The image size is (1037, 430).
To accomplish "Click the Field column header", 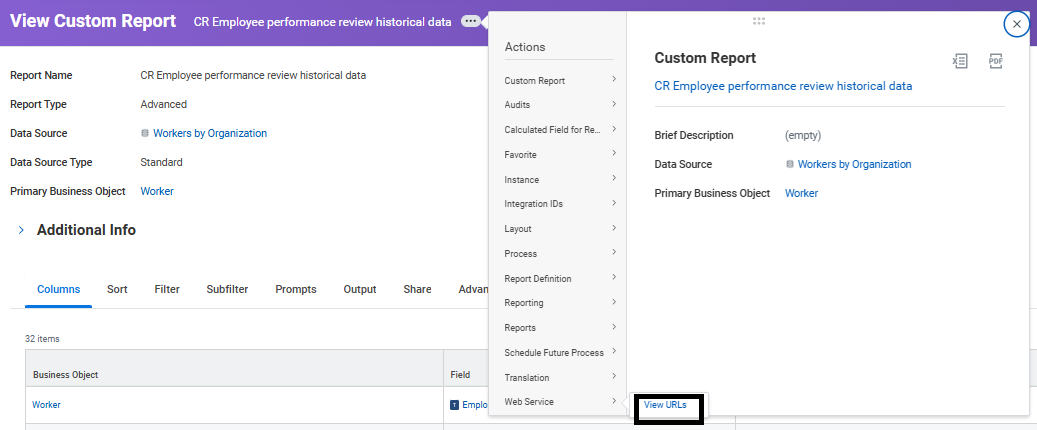I will 459,374.
